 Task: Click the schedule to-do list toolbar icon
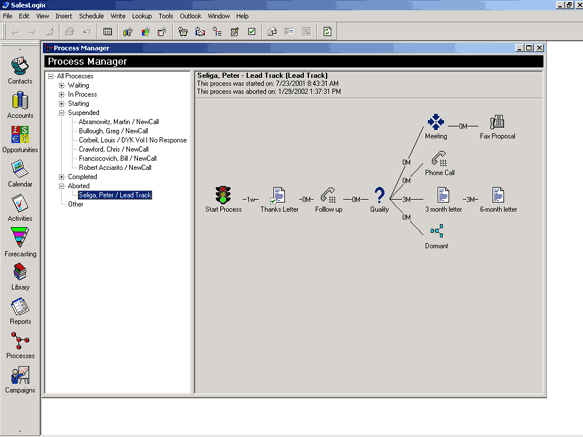coord(217,32)
